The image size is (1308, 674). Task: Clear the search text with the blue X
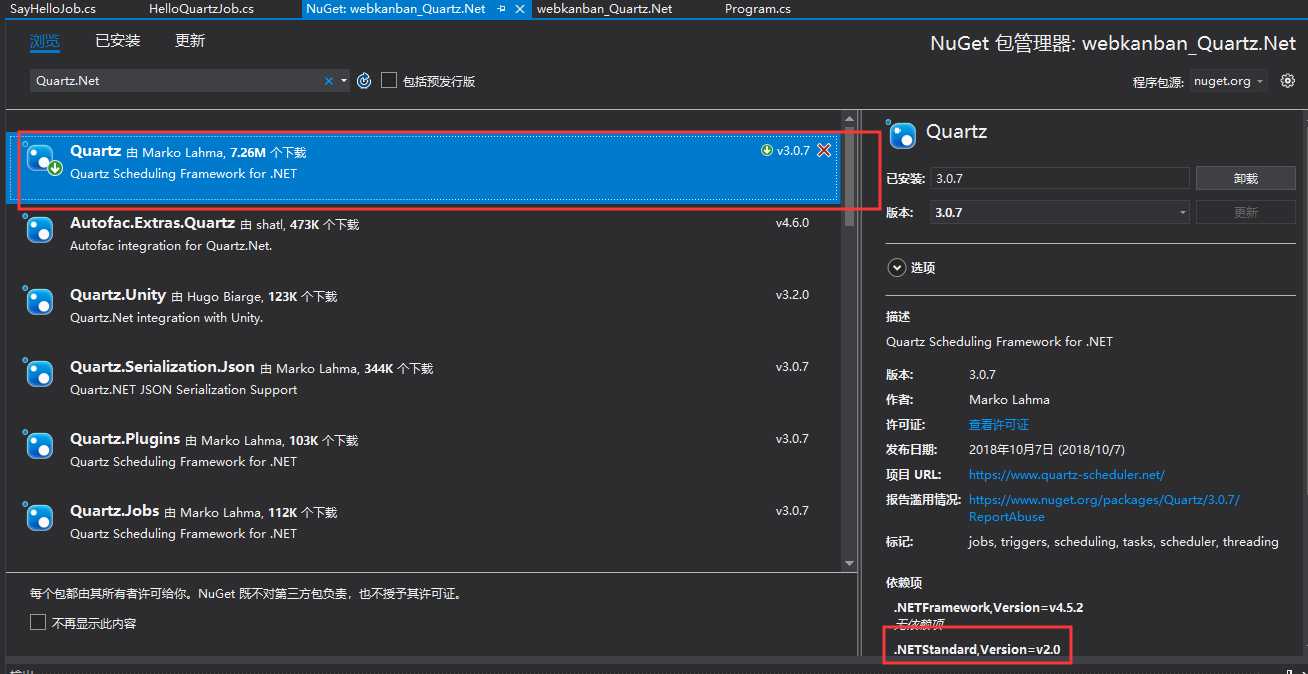[329, 81]
